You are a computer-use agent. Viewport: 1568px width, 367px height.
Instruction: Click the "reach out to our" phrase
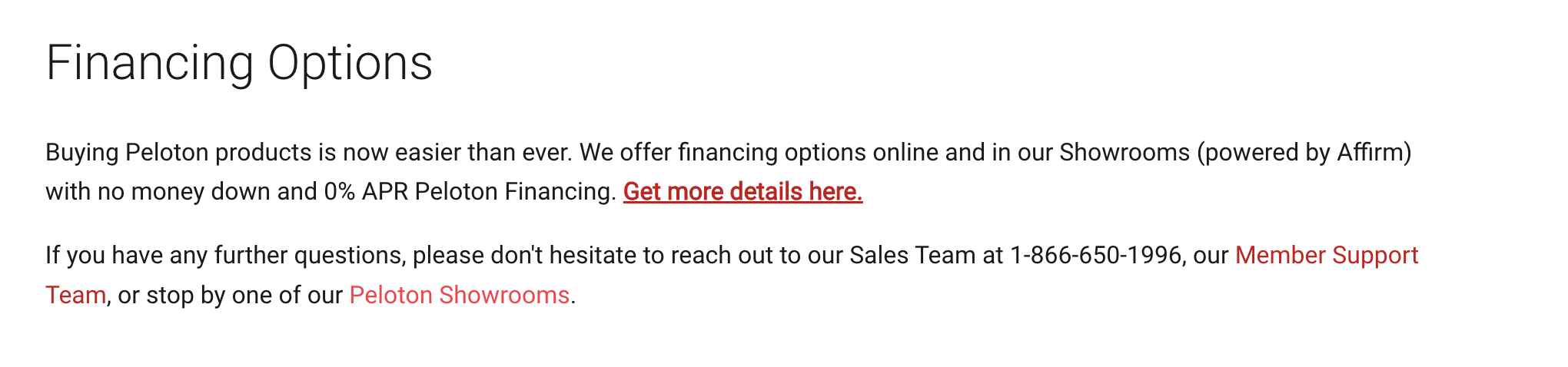click(x=757, y=255)
